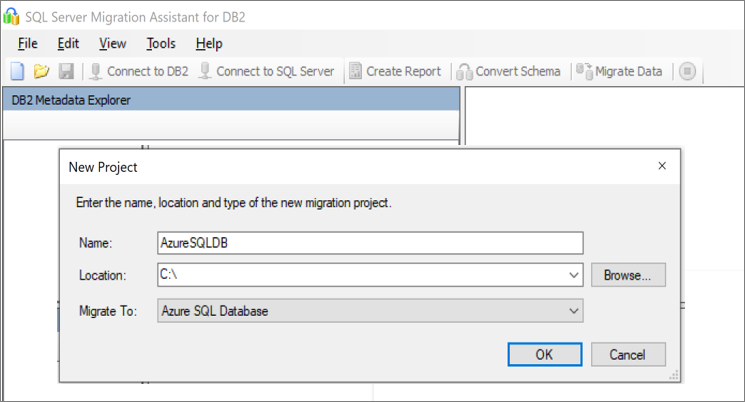
Task: Confirm the new project with OK
Action: click(544, 354)
